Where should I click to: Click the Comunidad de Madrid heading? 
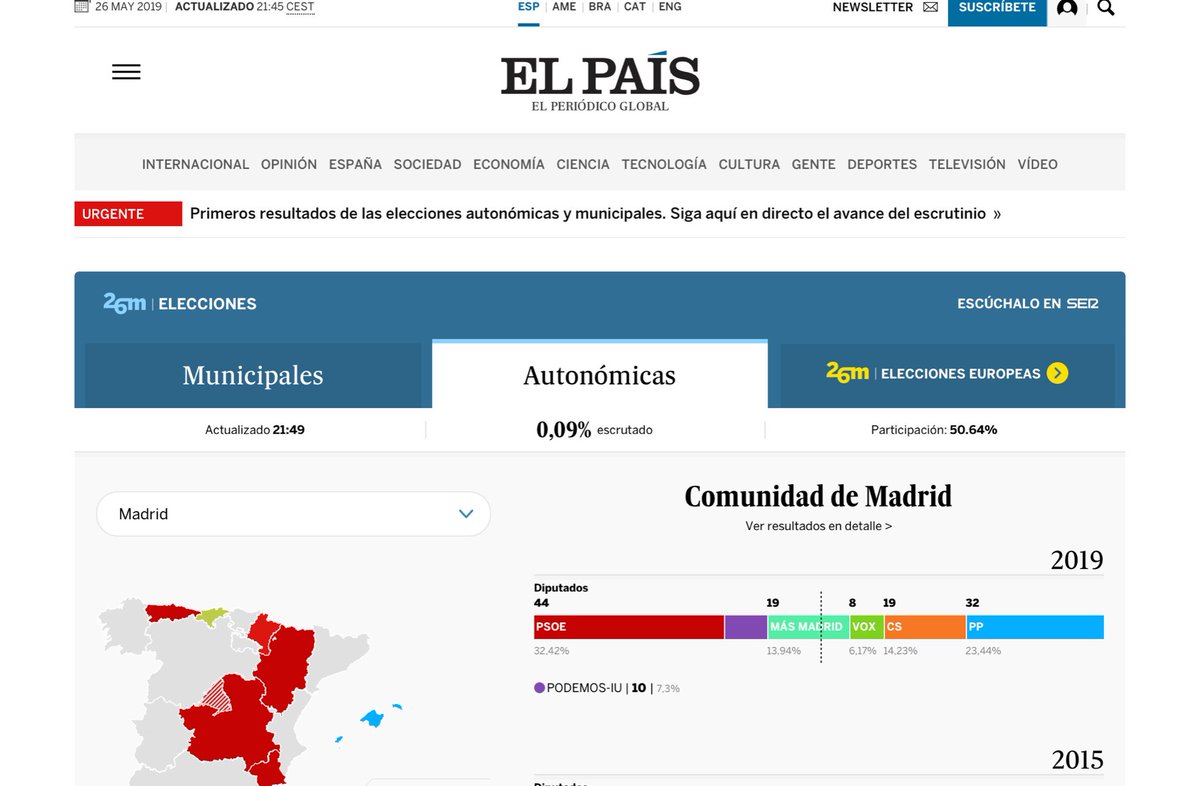click(x=818, y=496)
